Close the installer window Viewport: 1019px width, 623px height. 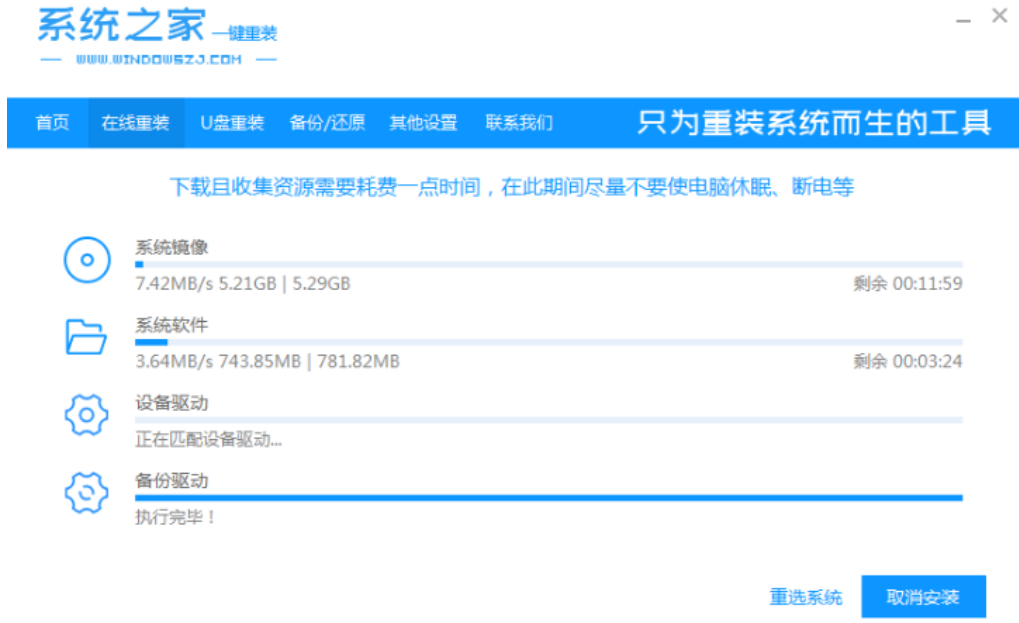click(1000, 16)
